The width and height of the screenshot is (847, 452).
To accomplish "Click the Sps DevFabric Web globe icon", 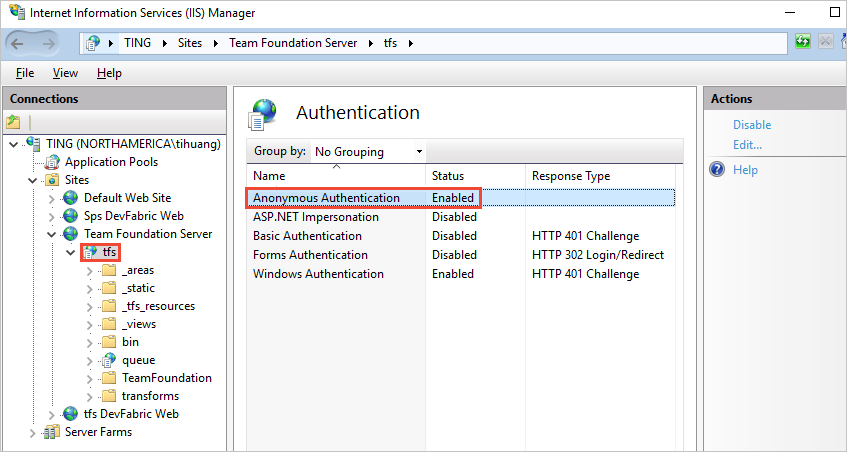I will 71,216.
